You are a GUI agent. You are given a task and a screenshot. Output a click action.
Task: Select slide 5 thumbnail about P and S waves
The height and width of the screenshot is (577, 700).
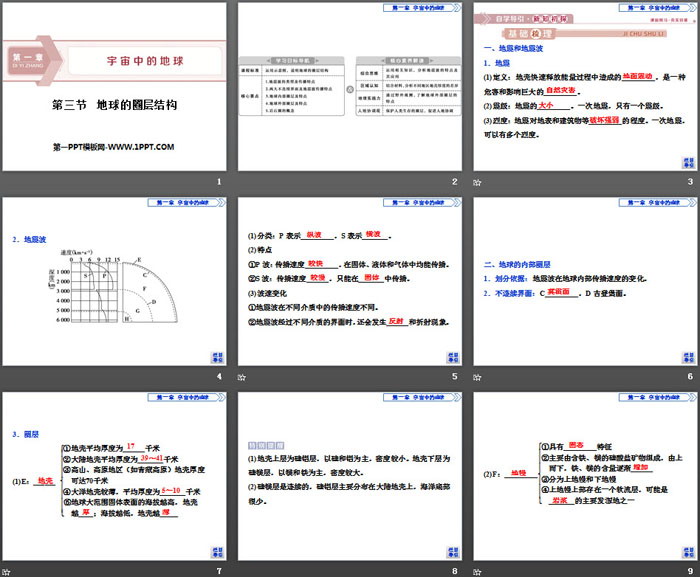coord(350,282)
